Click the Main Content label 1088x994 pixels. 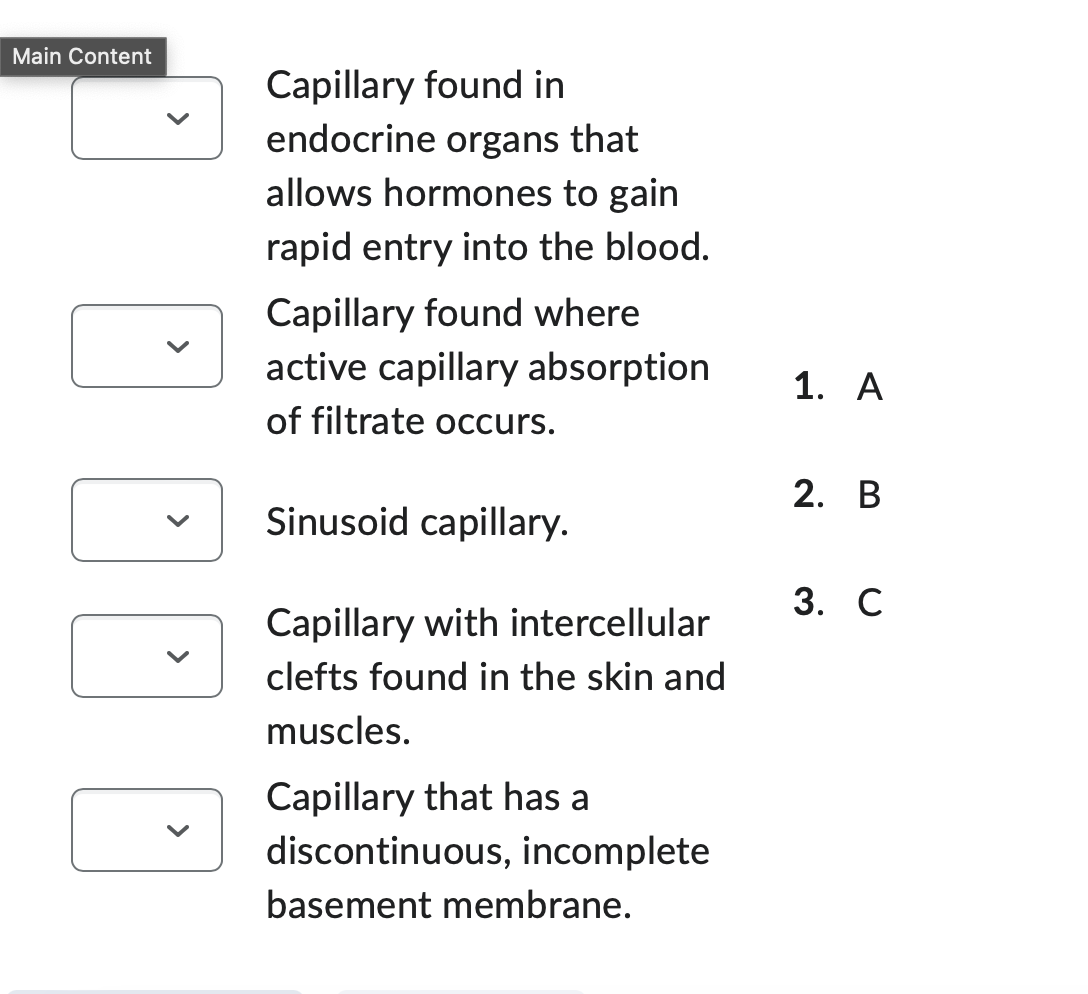click(x=82, y=57)
